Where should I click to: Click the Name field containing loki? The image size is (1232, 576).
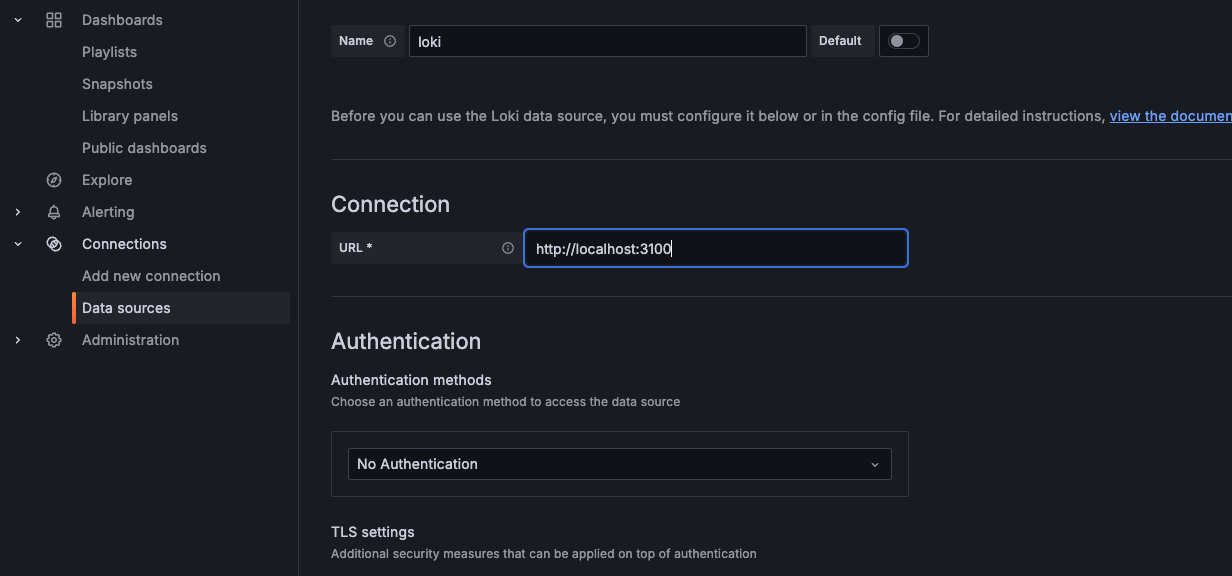point(608,41)
